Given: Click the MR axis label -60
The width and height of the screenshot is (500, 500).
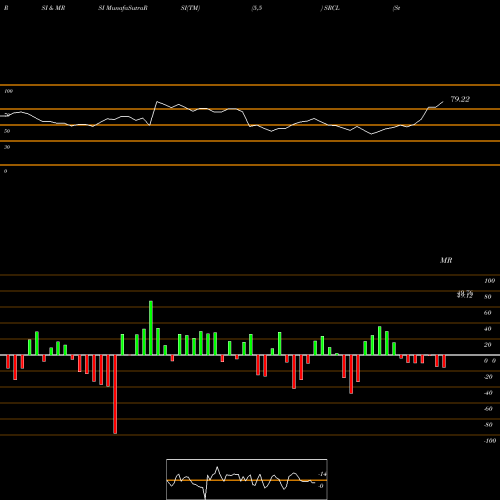Looking at the screenshot, I should (x=488, y=409).
